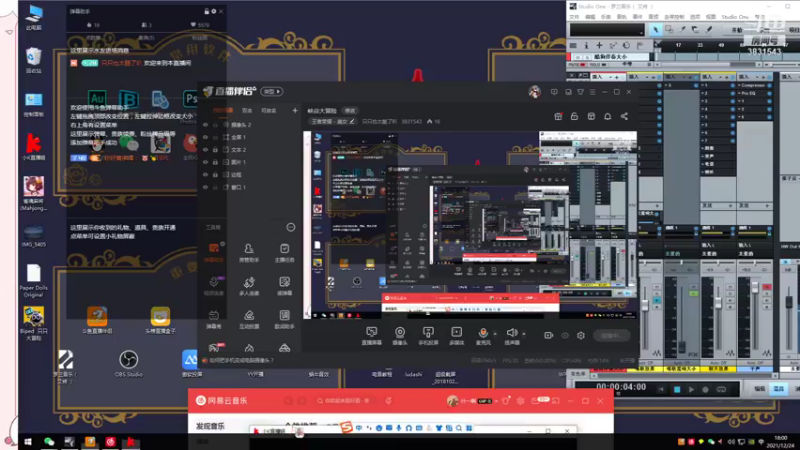Viewport: 800px width, 450px height.
Task: Expand the microphone dropdown arrow in streaming toolbar
Action: pyautogui.click(x=495, y=334)
